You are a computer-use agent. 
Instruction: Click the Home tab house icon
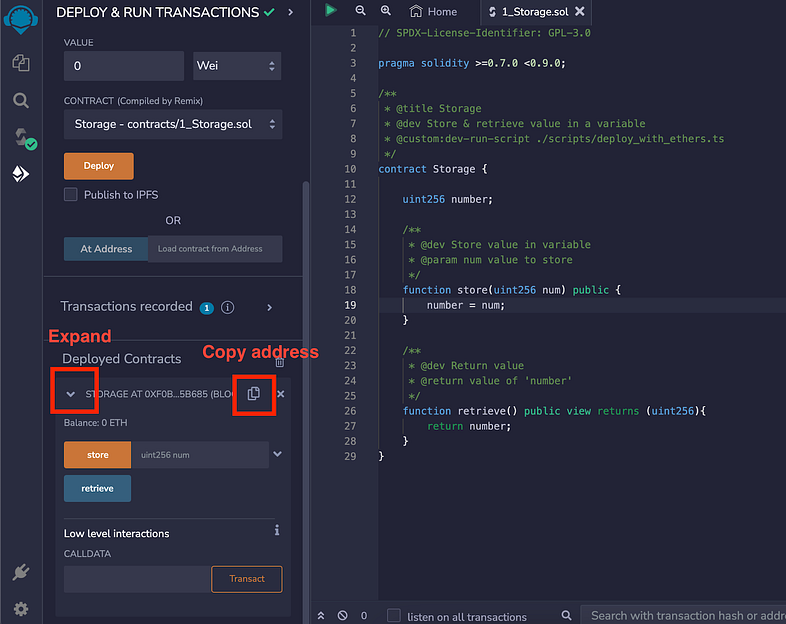point(416,11)
